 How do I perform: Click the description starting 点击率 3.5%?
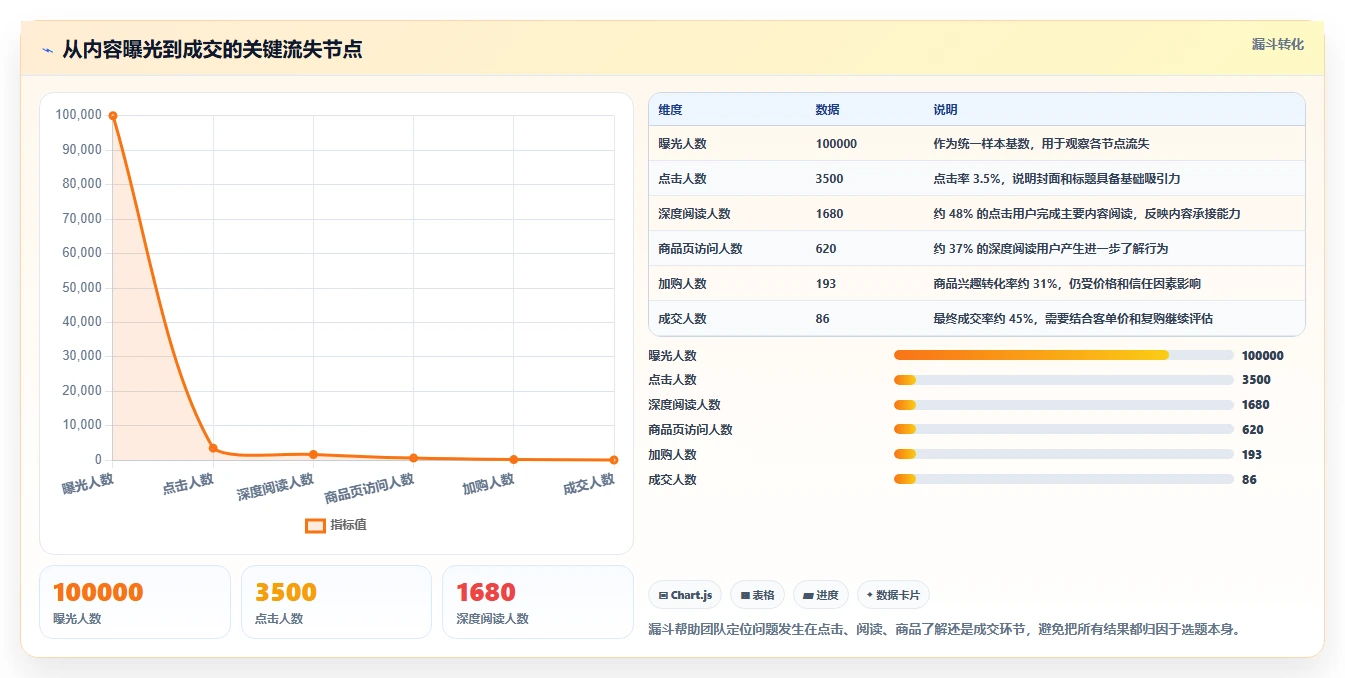tap(1057, 179)
